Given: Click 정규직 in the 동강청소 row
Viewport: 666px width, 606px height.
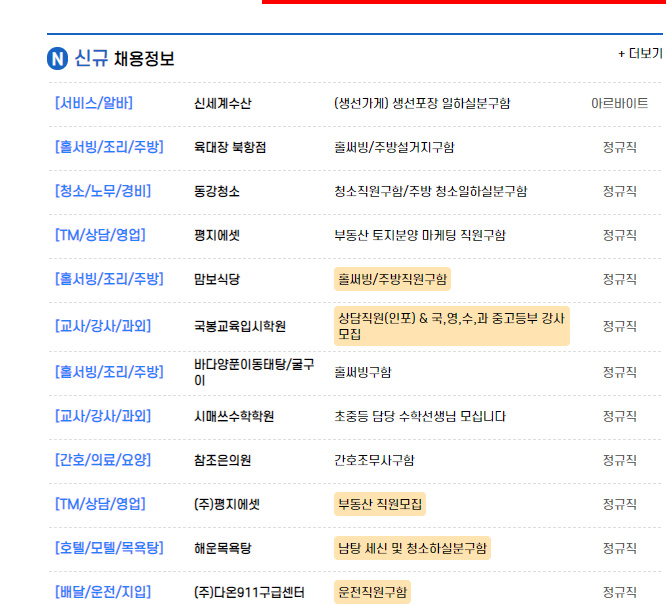Looking at the screenshot, I should coord(620,191).
